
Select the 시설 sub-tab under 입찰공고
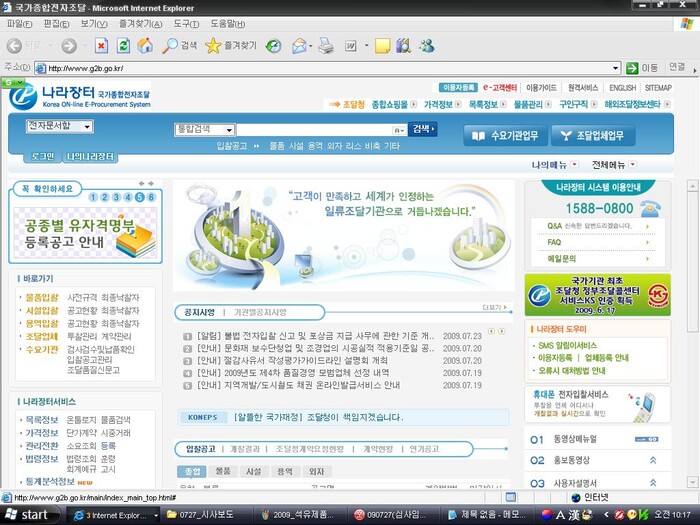tap(253, 471)
